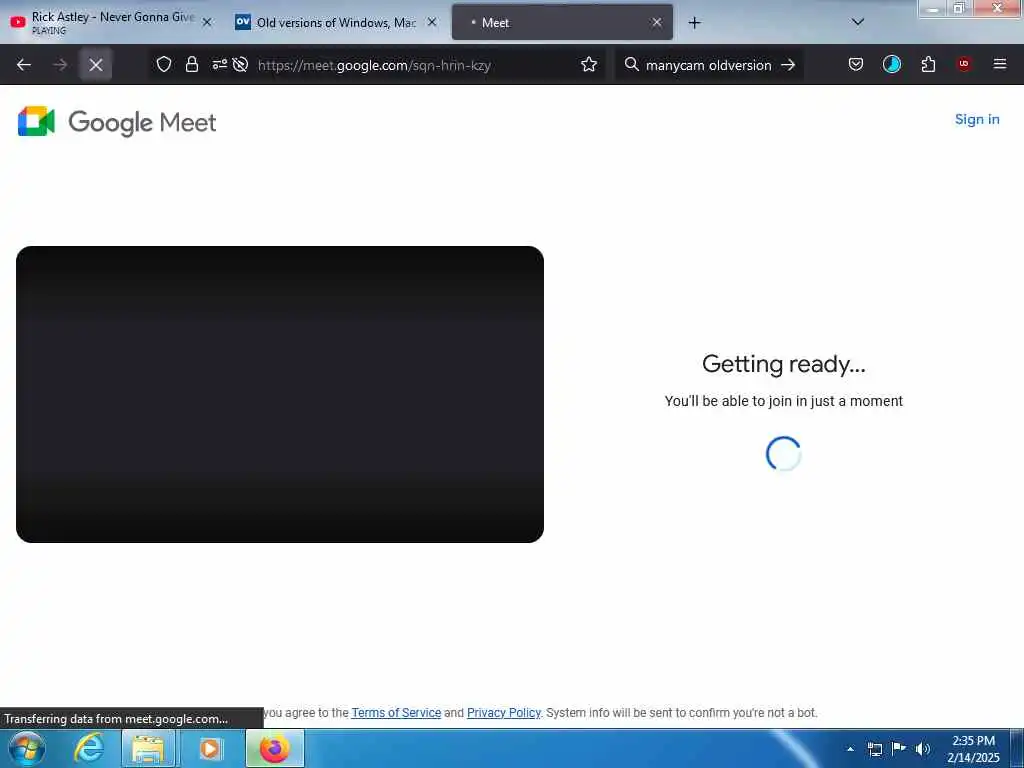This screenshot has height=768, width=1024.
Task: Close the Meet tab
Action: pyautogui.click(x=657, y=22)
